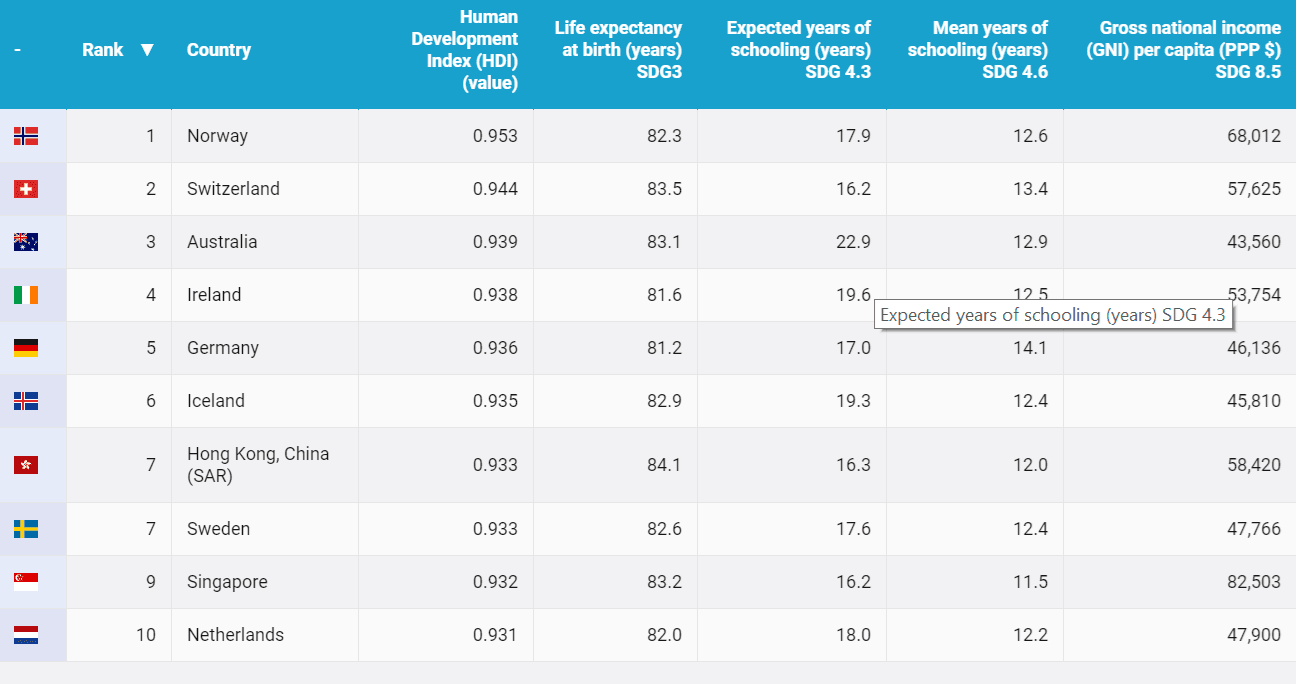The image size is (1296, 684).
Task: Click Singapore's GNI value 82,503
Action: [x=1254, y=582]
